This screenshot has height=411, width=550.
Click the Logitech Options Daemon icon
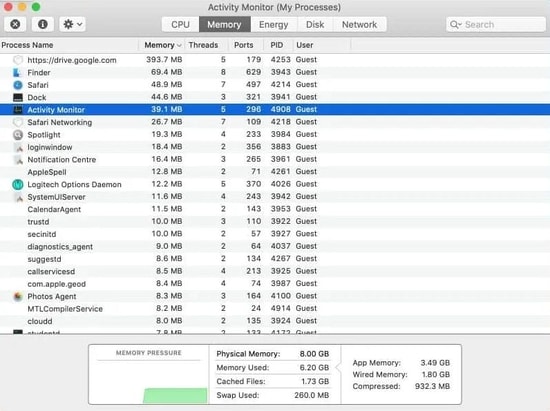pos(18,184)
